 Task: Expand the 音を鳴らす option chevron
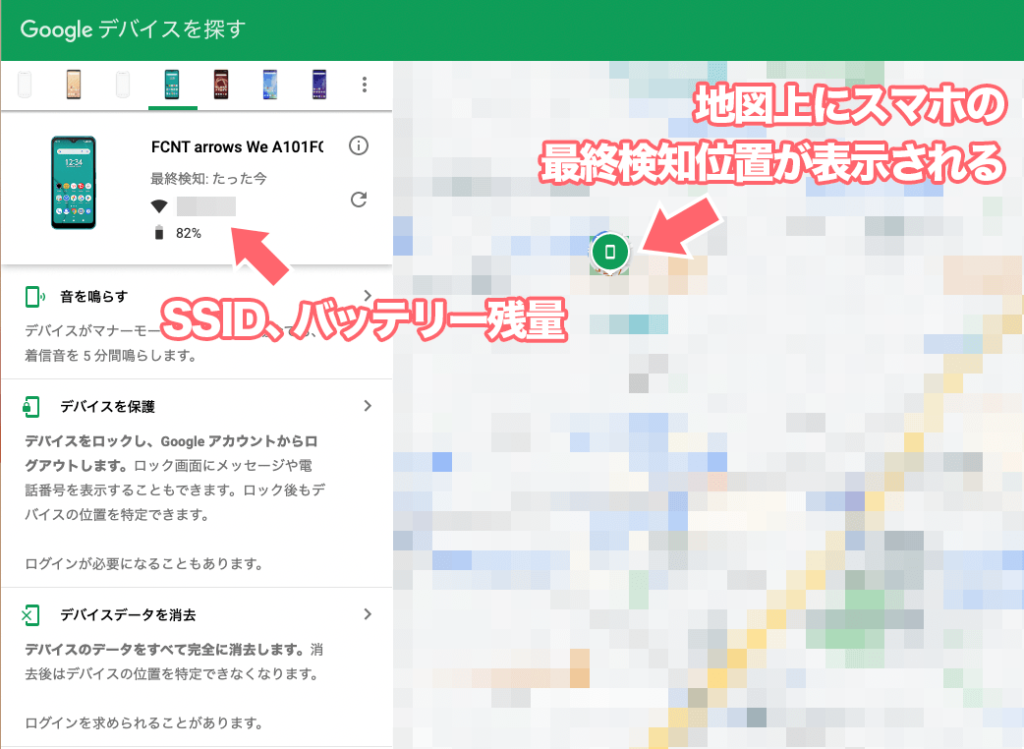[x=368, y=295]
